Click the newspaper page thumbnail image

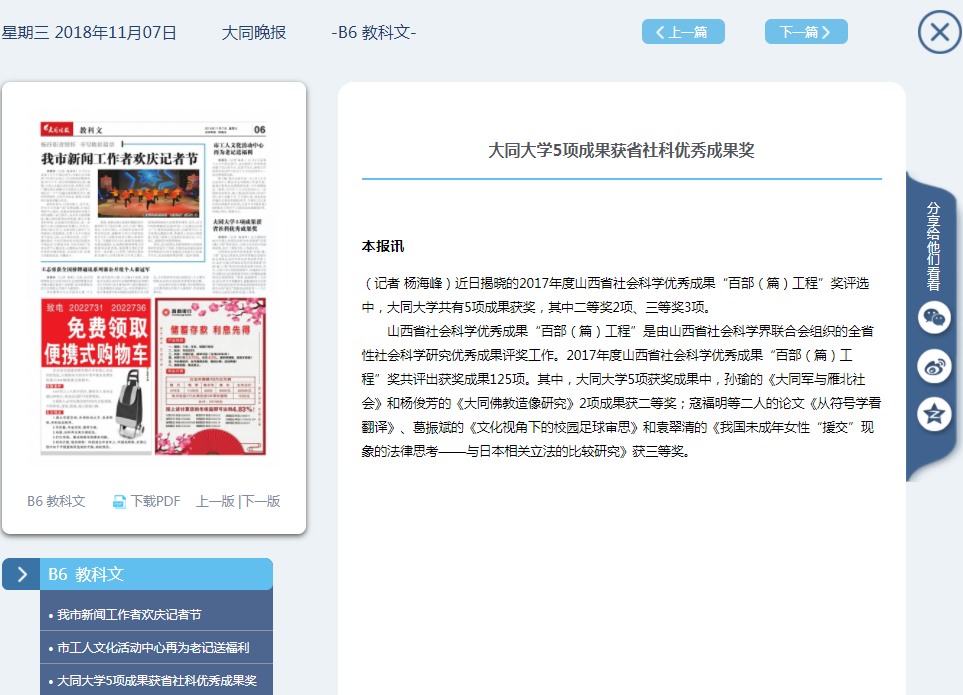(x=154, y=289)
